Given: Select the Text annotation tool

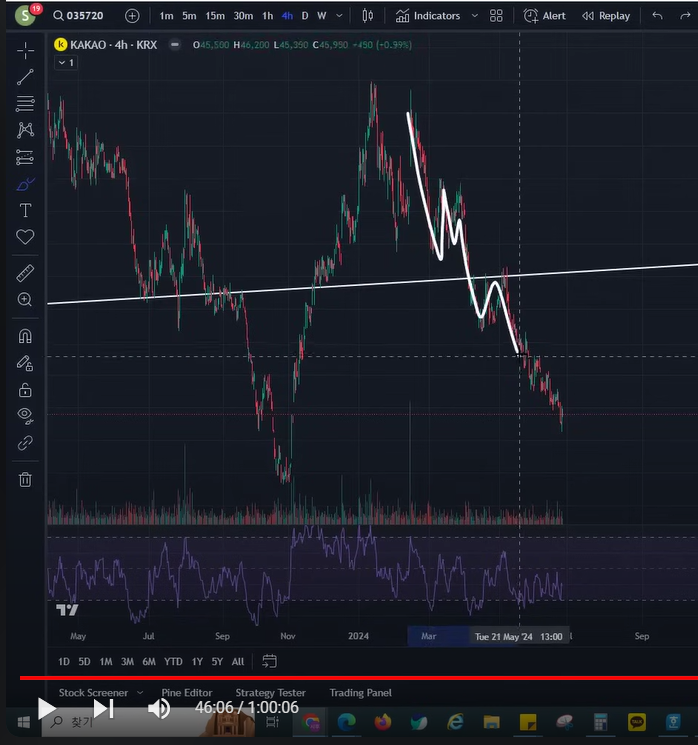Looking at the screenshot, I should point(25,210).
